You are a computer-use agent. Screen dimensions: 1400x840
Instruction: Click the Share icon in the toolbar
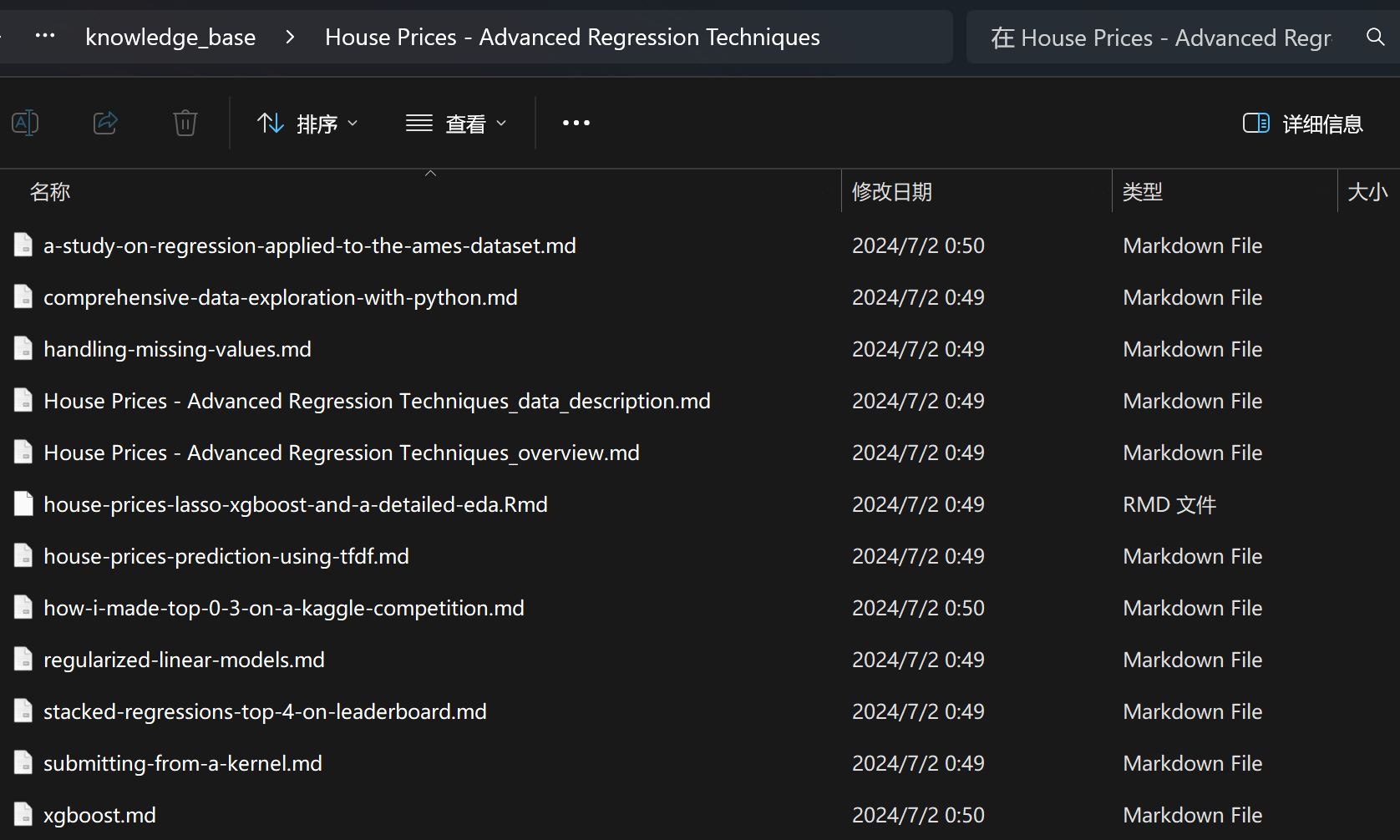click(105, 124)
